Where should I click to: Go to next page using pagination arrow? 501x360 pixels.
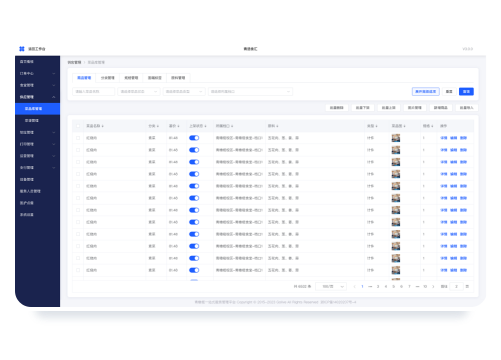coord(433,286)
